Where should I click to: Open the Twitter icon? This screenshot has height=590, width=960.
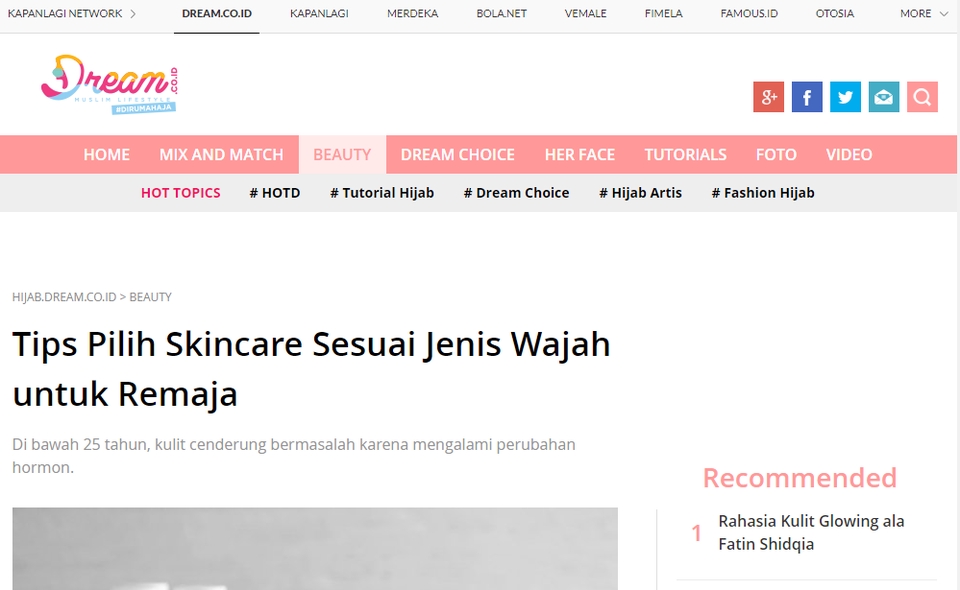[846, 97]
